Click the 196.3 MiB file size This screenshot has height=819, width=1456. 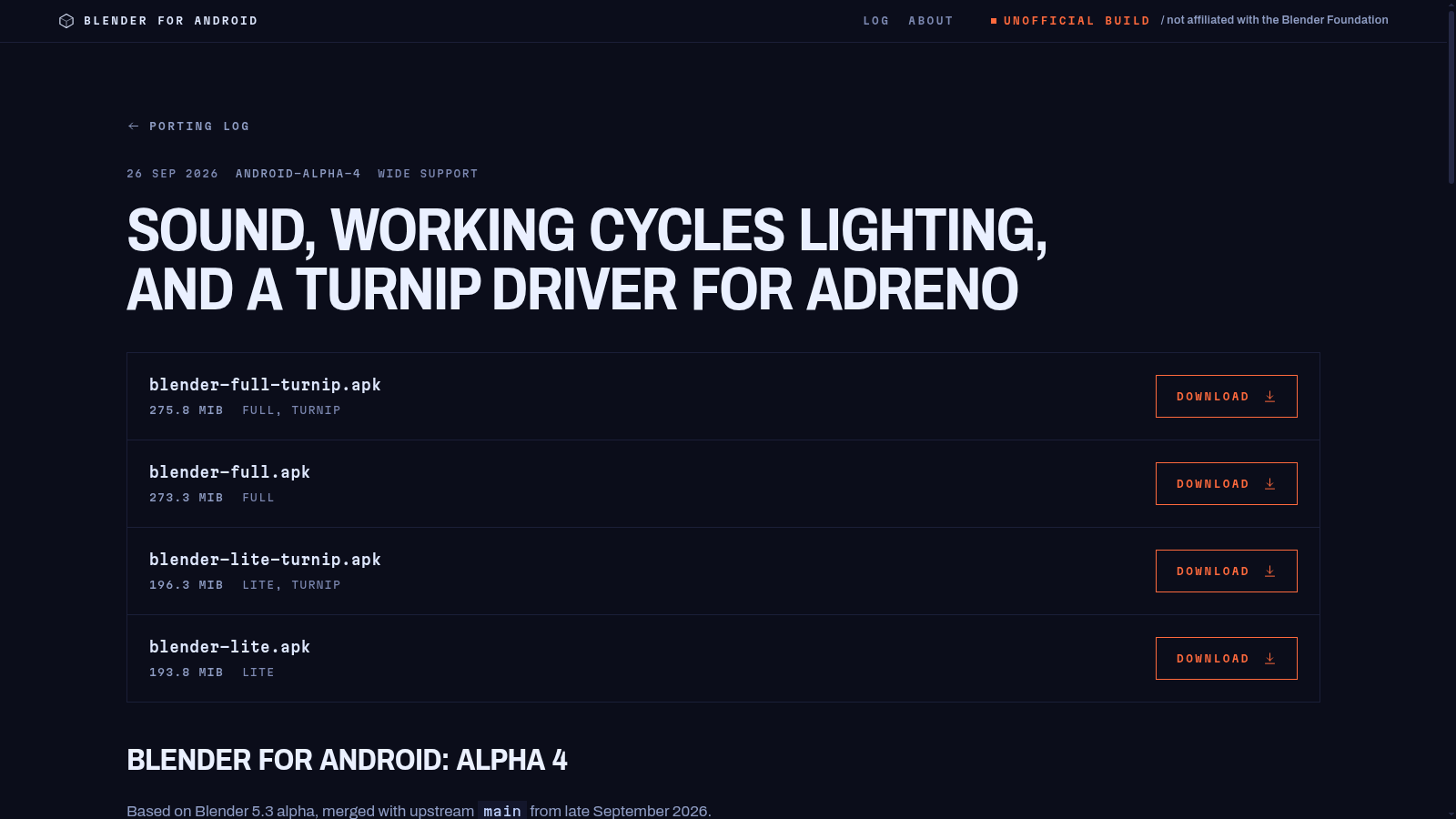pos(187,585)
